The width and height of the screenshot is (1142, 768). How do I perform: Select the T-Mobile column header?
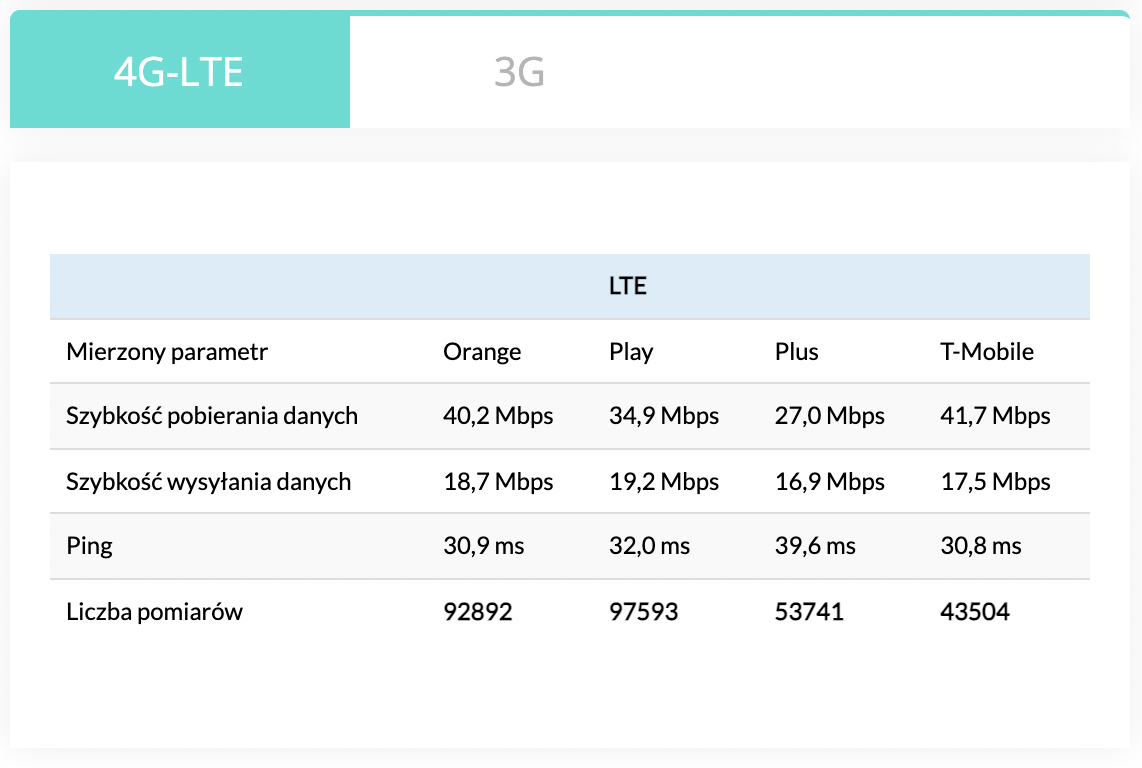click(987, 352)
